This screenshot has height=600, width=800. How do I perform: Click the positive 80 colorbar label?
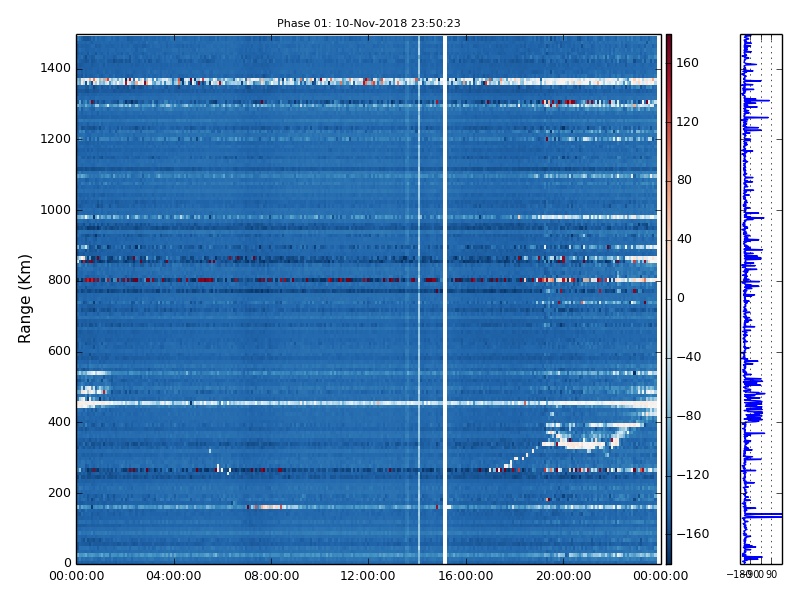[684, 180]
